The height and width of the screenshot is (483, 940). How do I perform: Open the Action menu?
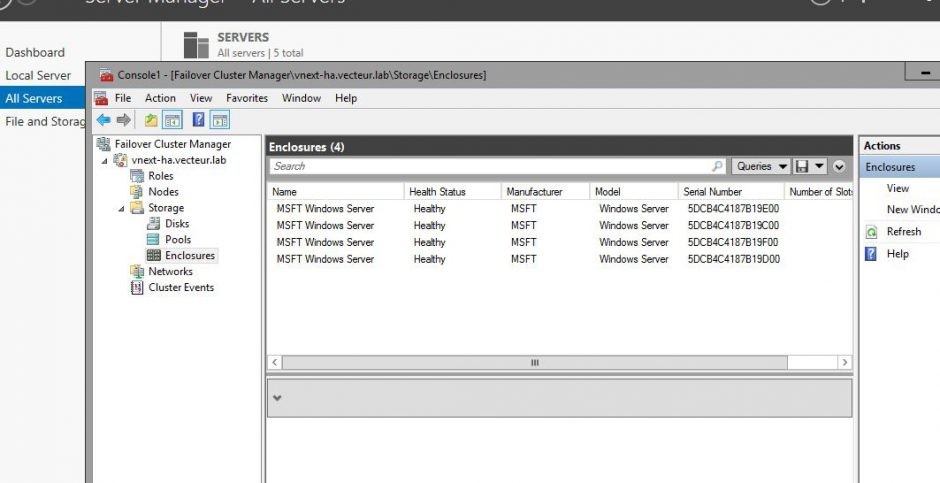tap(160, 98)
